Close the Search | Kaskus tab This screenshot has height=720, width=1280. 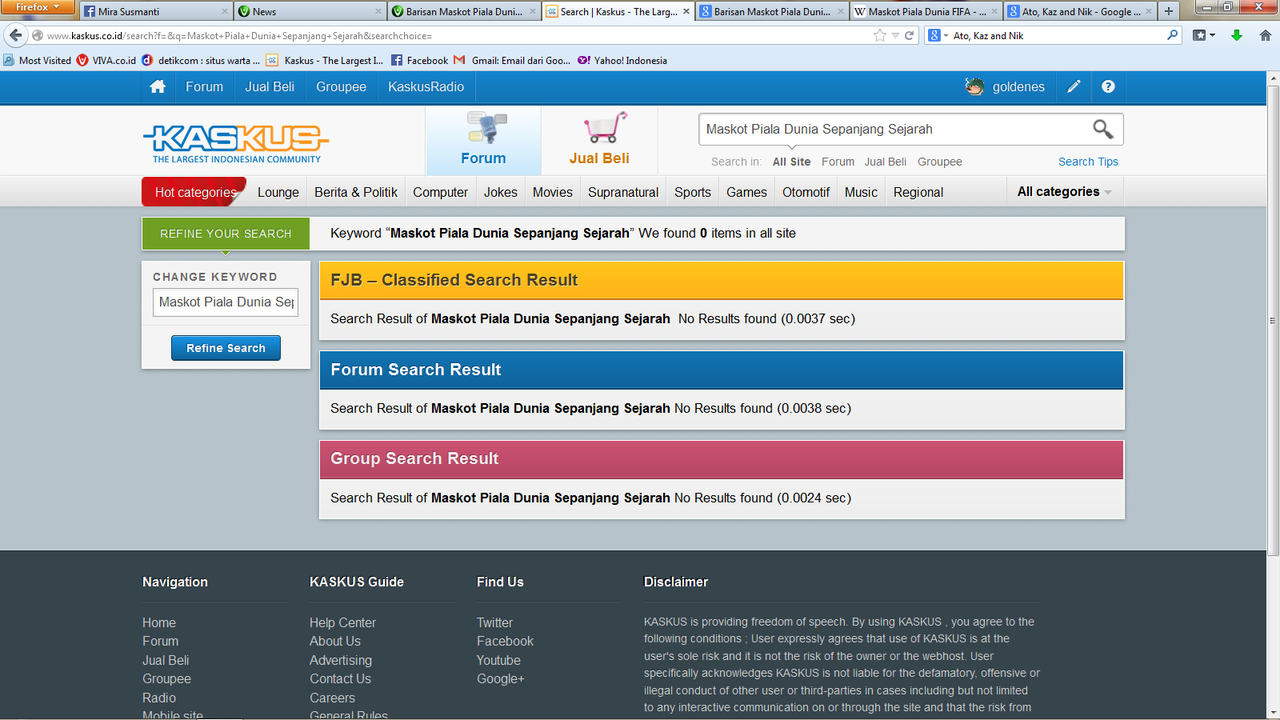(686, 12)
